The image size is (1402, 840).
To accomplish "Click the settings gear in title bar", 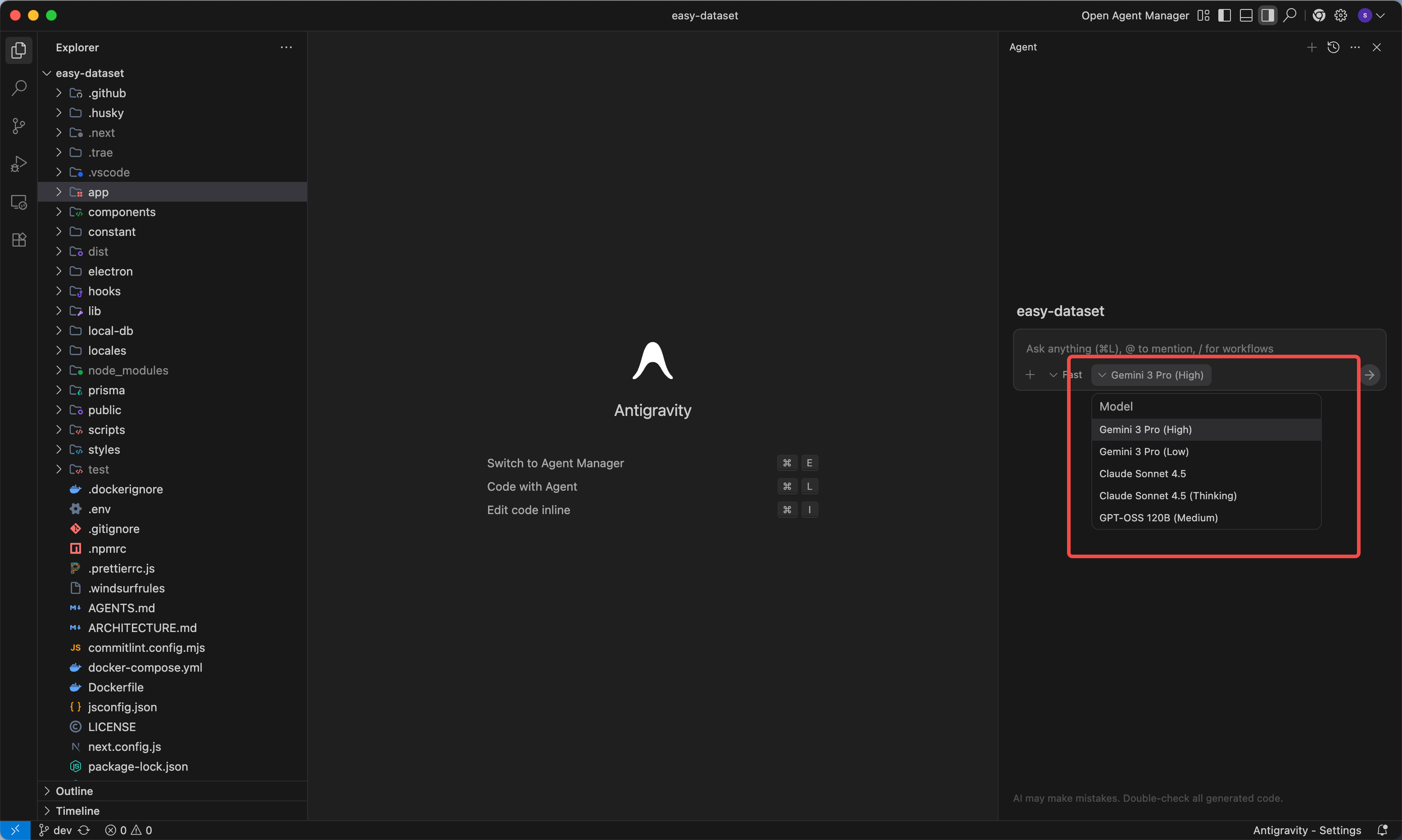I will [1340, 15].
